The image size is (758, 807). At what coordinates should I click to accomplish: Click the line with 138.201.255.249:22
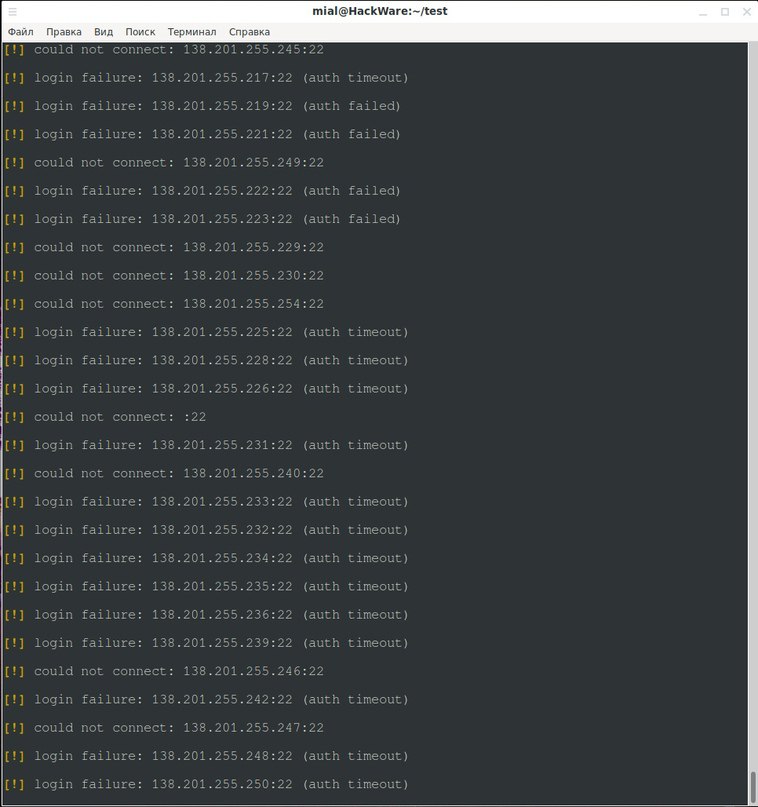point(164,163)
